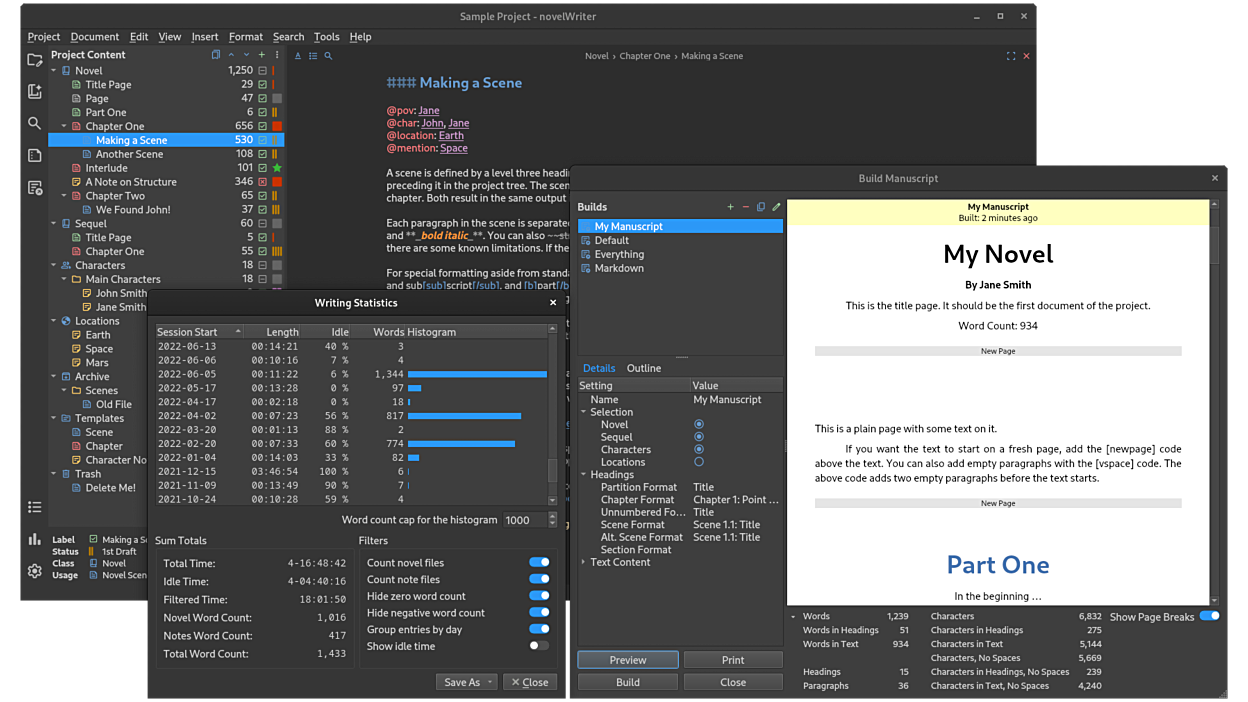
Task: Click the search icon in editor toolbar
Action: (x=328, y=56)
